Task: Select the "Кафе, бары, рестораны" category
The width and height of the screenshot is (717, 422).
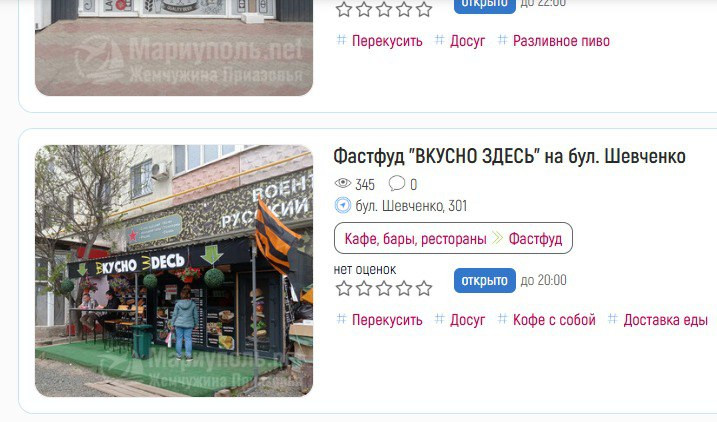Action: [415, 239]
